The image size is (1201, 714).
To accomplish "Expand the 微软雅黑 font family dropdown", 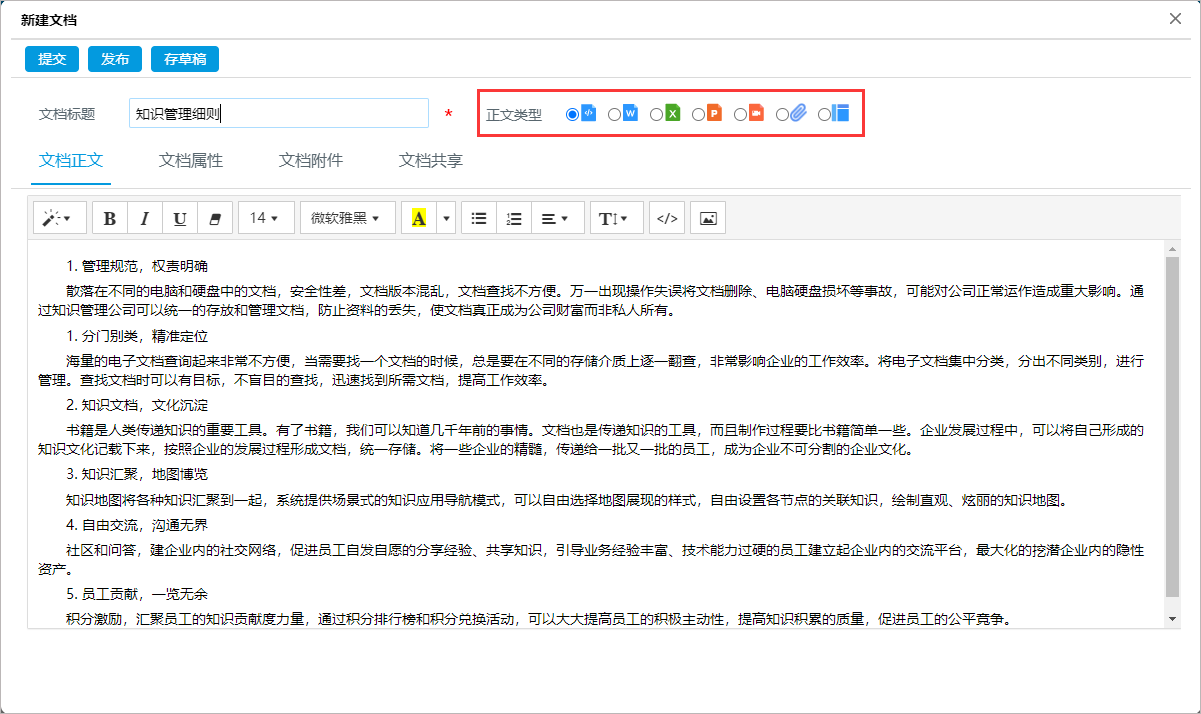I will click(346, 218).
